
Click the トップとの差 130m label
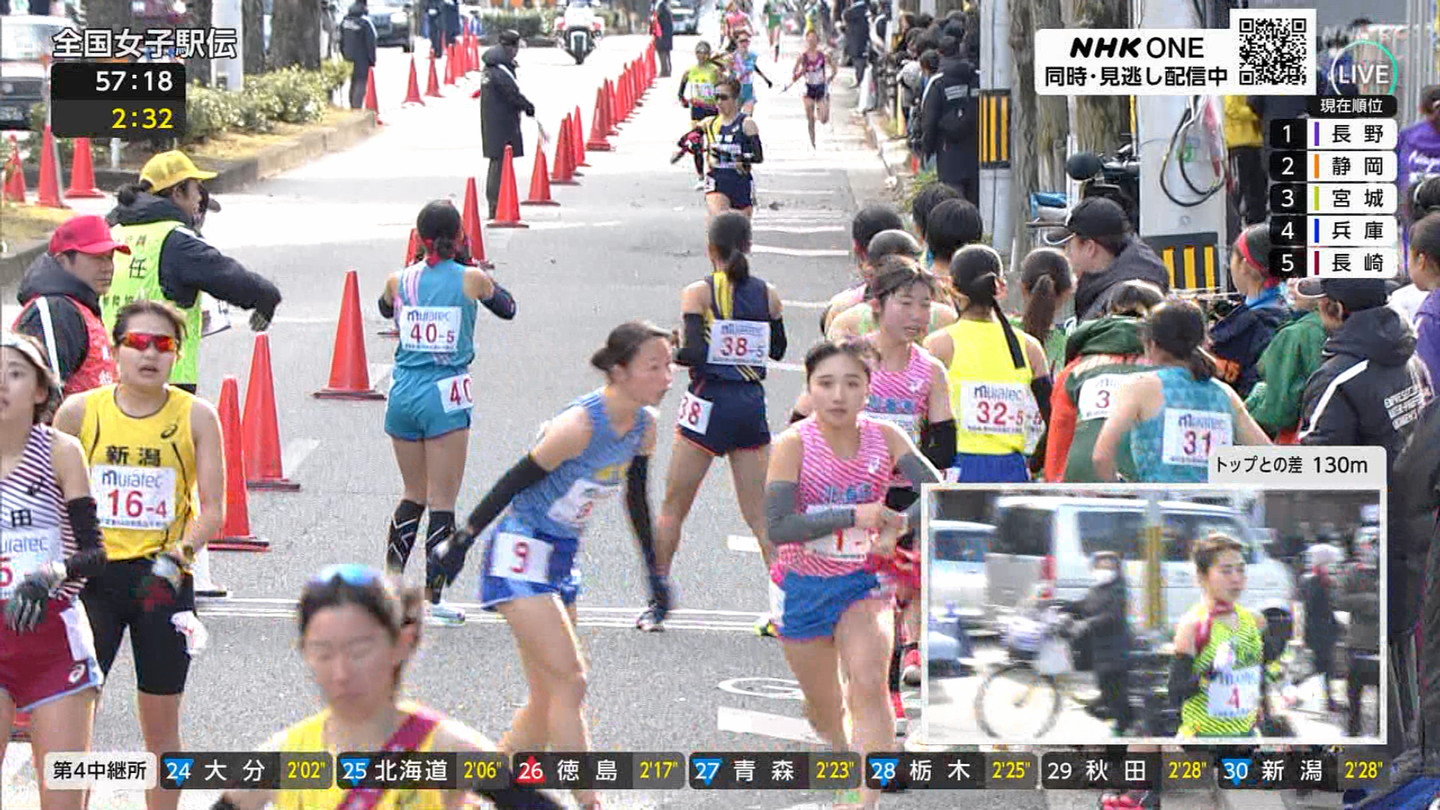click(1296, 465)
